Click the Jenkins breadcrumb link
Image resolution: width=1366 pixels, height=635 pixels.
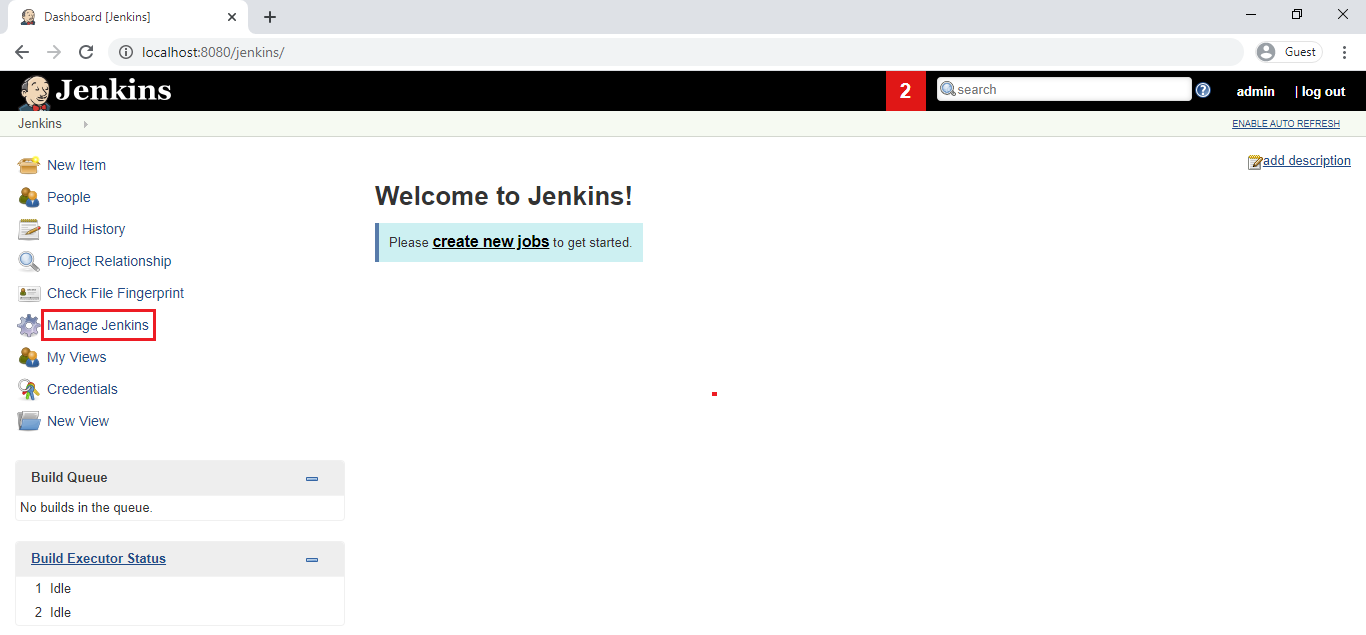click(x=40, y=124)
